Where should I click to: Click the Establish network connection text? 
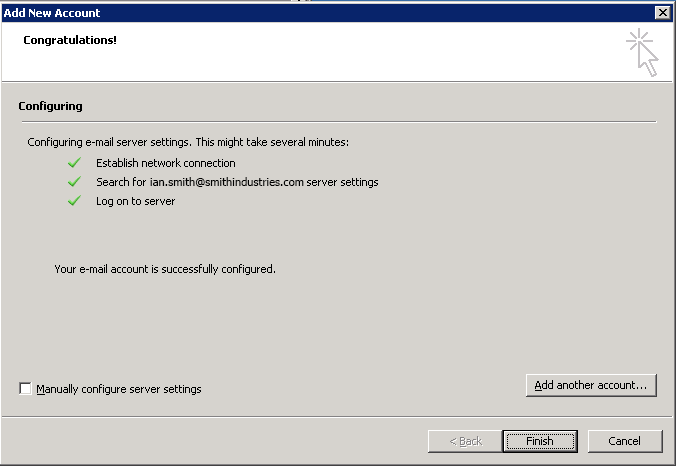point(166,163)
